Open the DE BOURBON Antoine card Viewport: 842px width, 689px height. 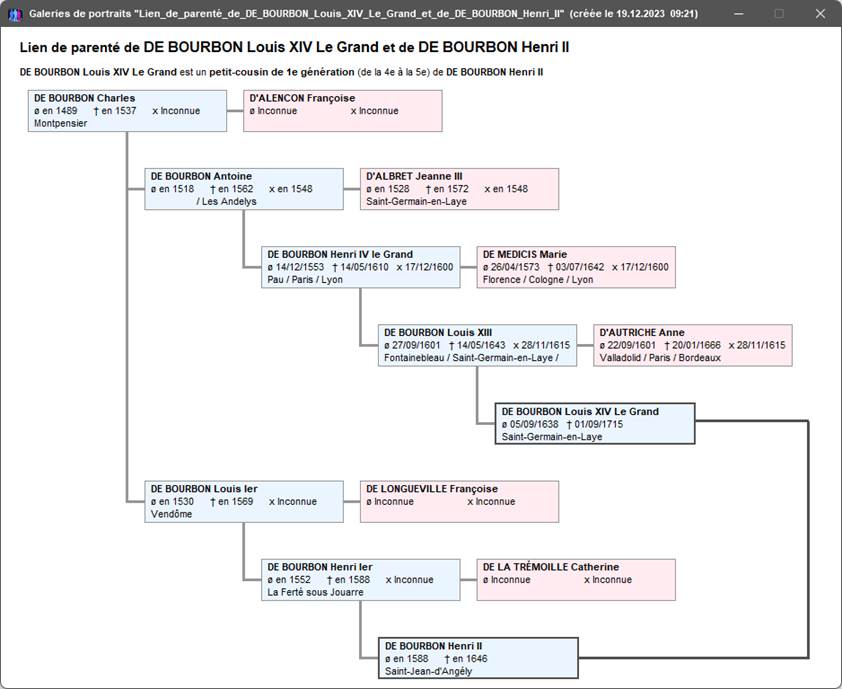click(x=244, y=189)
